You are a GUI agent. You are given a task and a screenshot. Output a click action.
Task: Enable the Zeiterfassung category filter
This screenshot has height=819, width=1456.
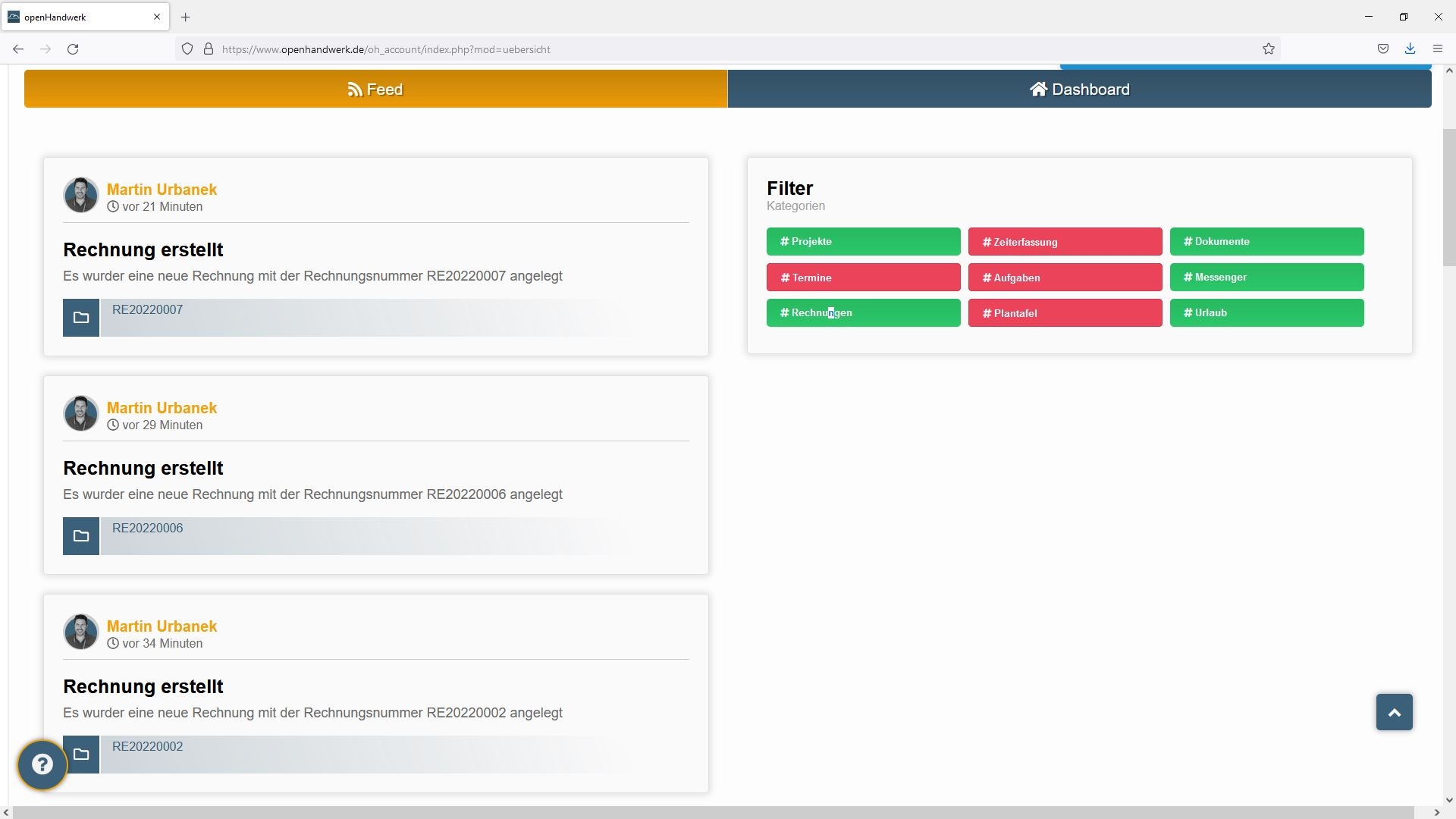pos(1065,242)
